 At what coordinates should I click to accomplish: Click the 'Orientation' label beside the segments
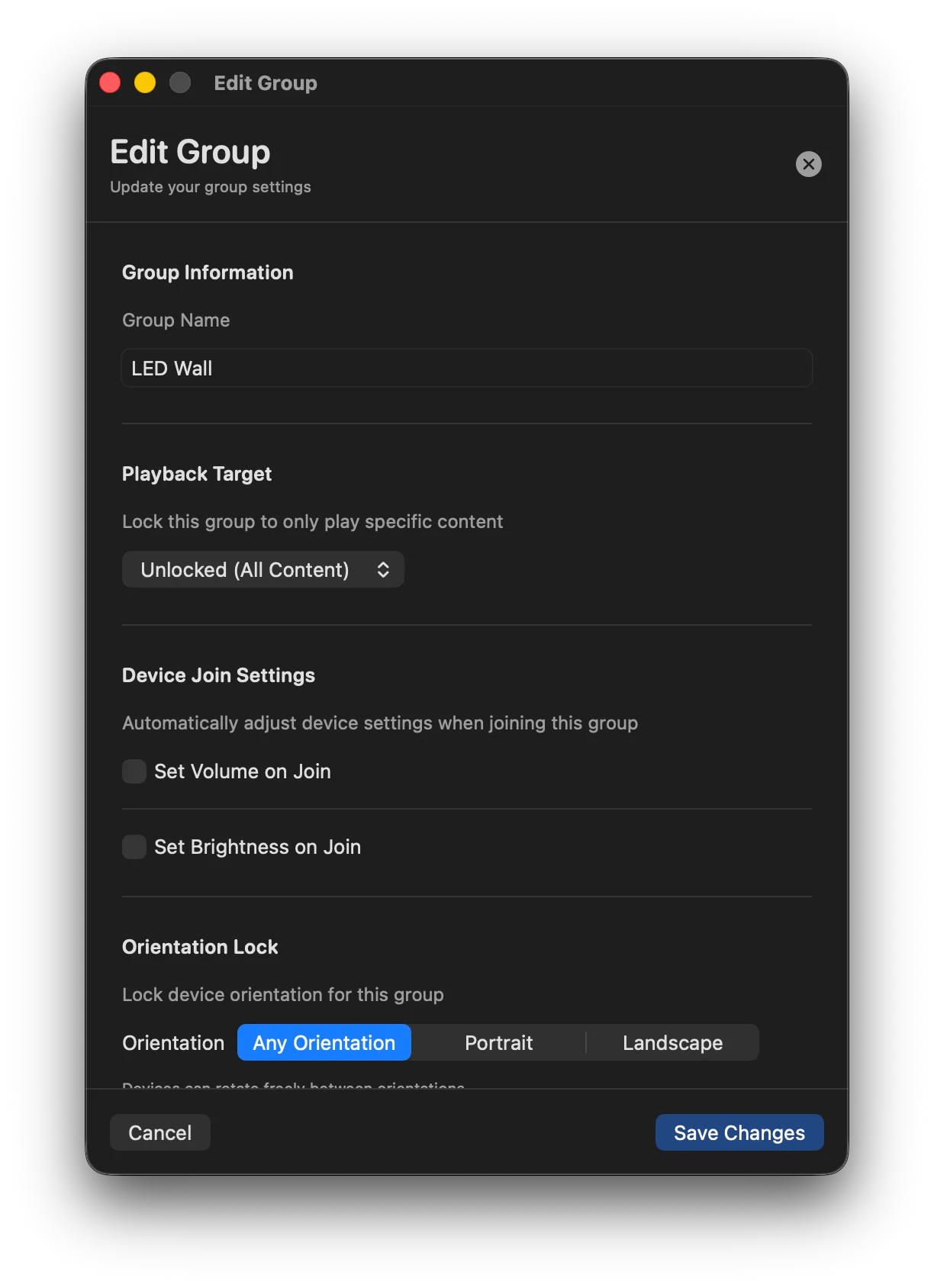(173, 1043)
